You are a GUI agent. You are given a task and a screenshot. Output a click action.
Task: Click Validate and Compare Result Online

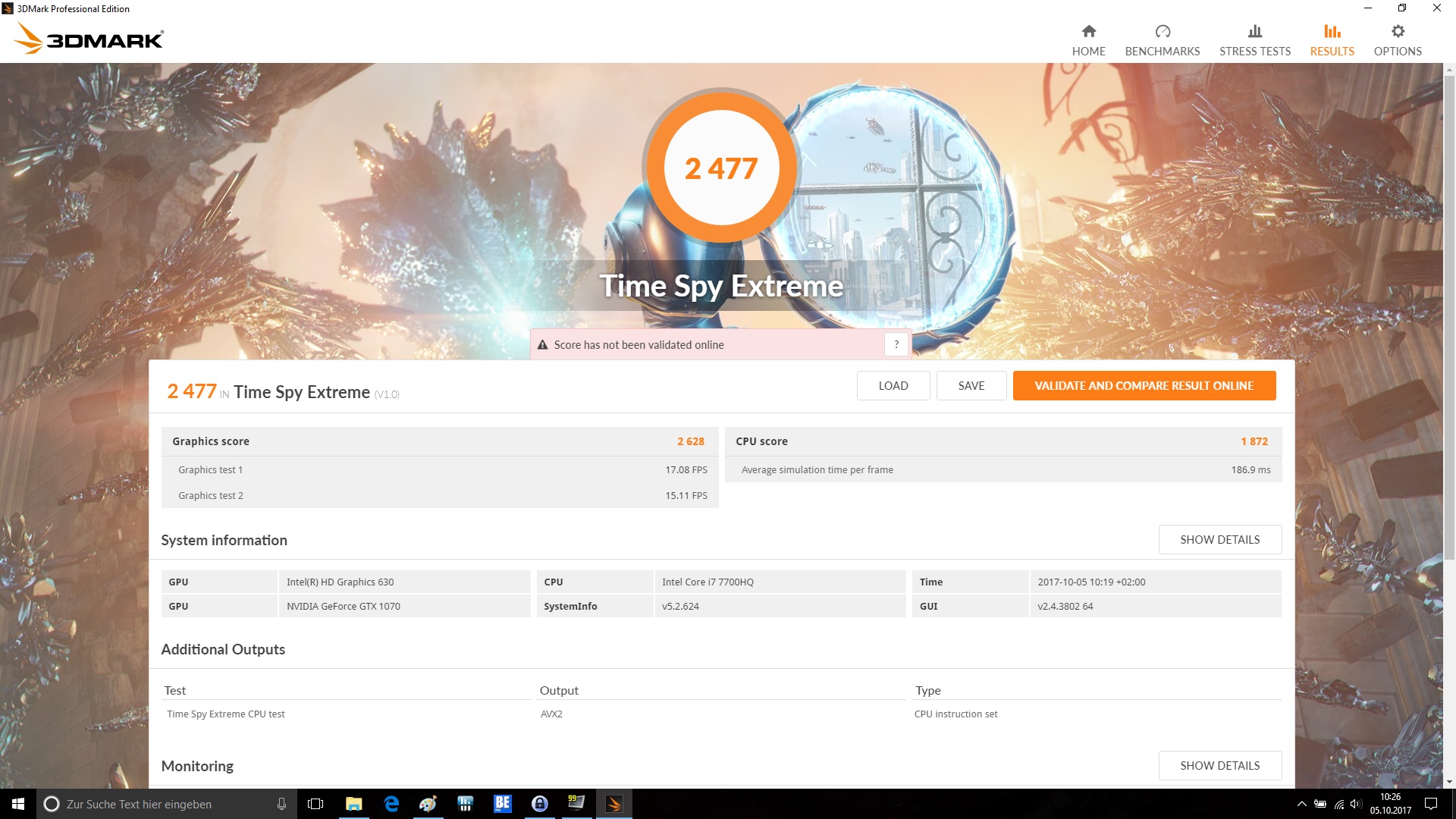tap(1144, 385)
